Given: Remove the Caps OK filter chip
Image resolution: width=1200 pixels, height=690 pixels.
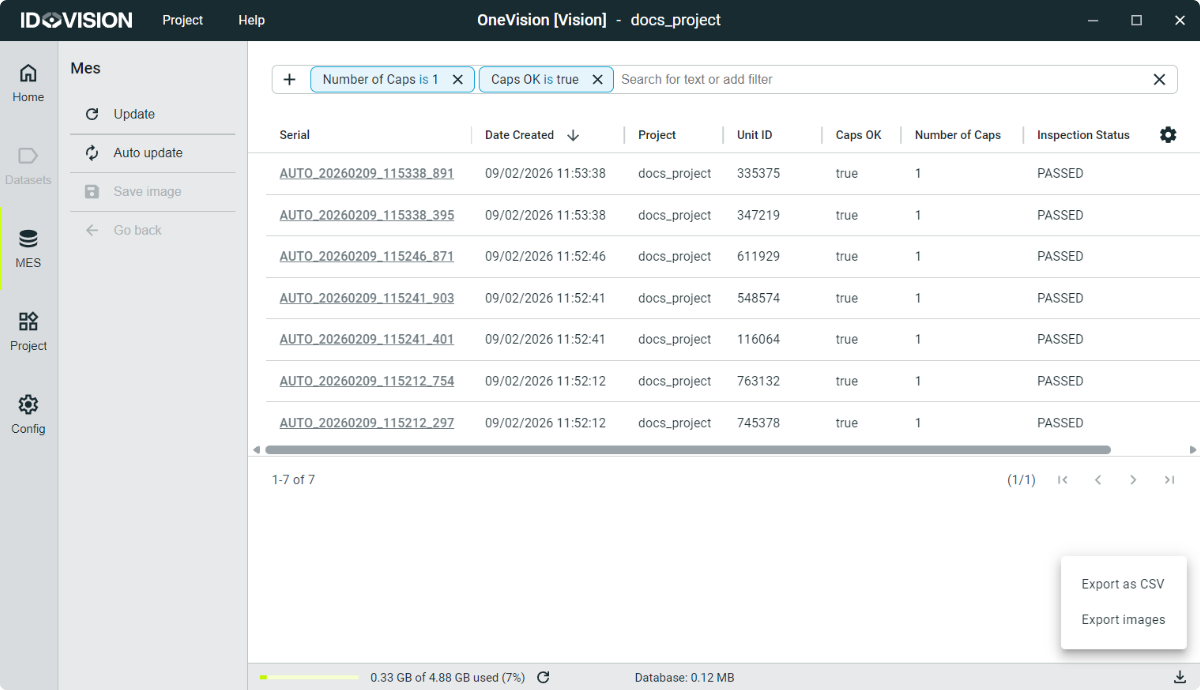Looking at the screenshot, I should (597, 80).
